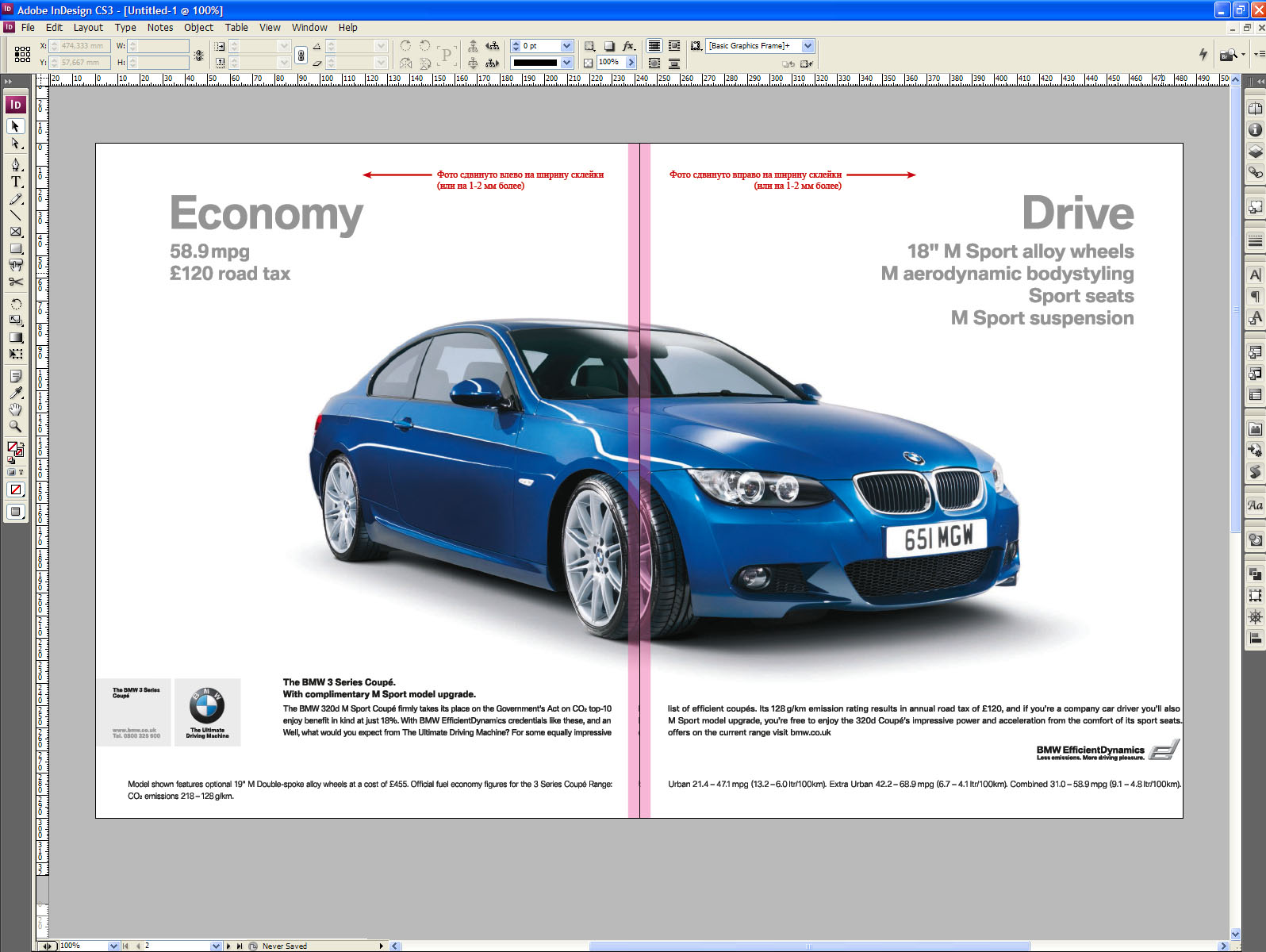Select the Rotate tool
This screenshot has height=952, width=1266.
pos(15,304)
